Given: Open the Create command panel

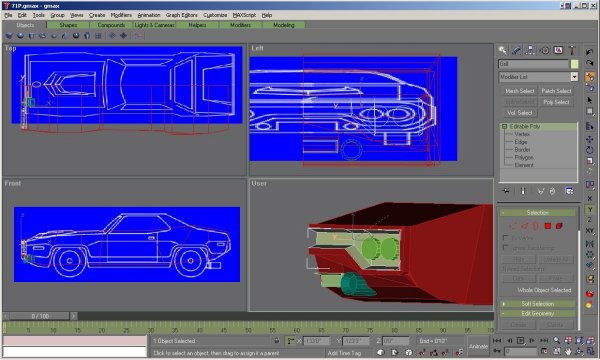Looking at the screenshot, I should point(502,50).
